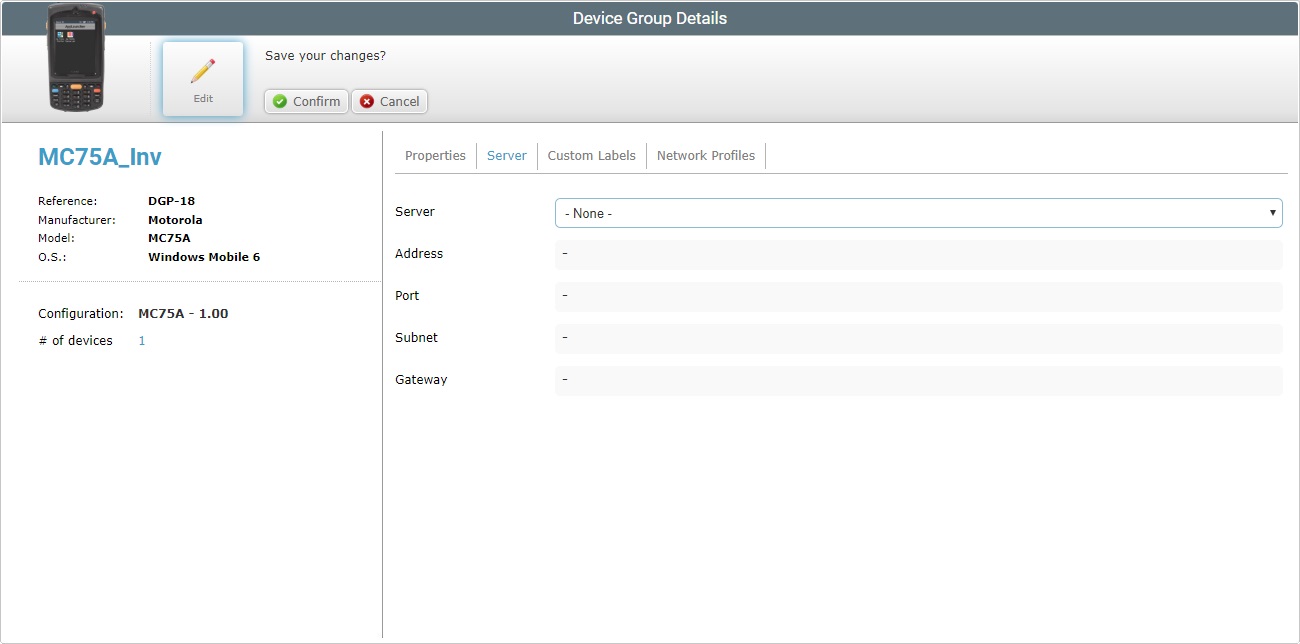This screenshot has height=644, width=1300.
Task: Click the MC75A_Inv group title
Action: [100, 156]
